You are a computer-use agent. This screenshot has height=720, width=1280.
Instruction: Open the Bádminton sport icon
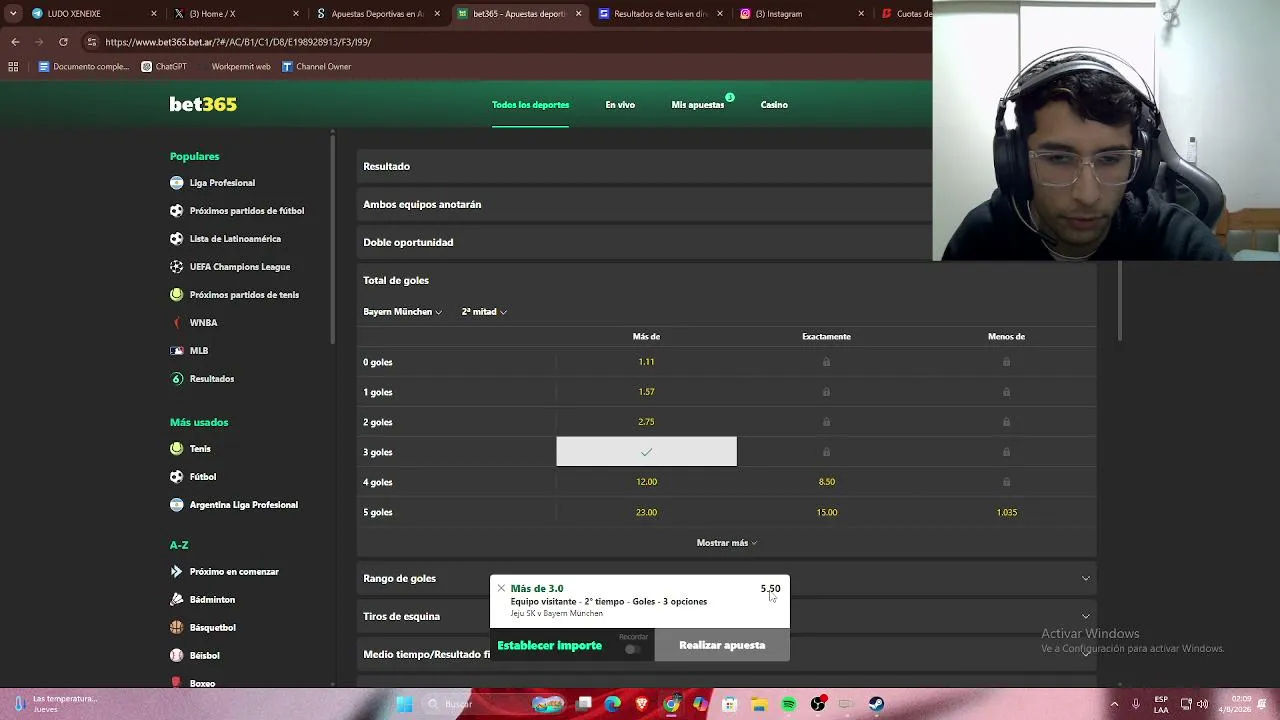[x=177, y=600]
